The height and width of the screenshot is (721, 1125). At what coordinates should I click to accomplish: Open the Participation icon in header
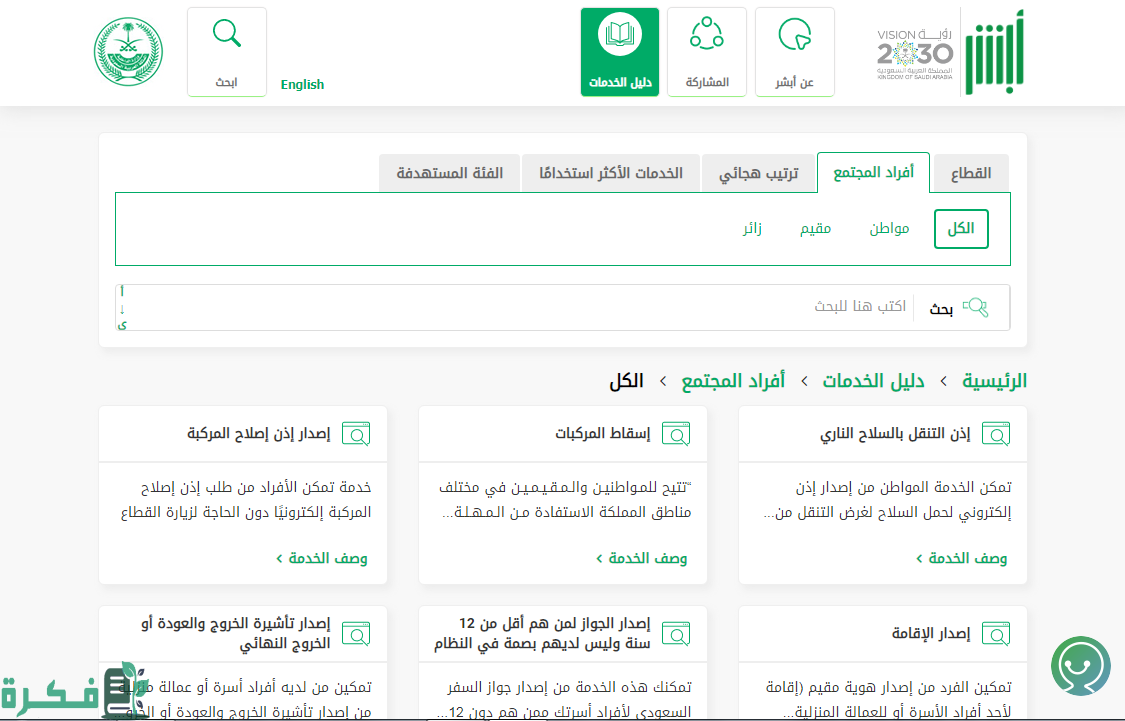coord(707,35)
